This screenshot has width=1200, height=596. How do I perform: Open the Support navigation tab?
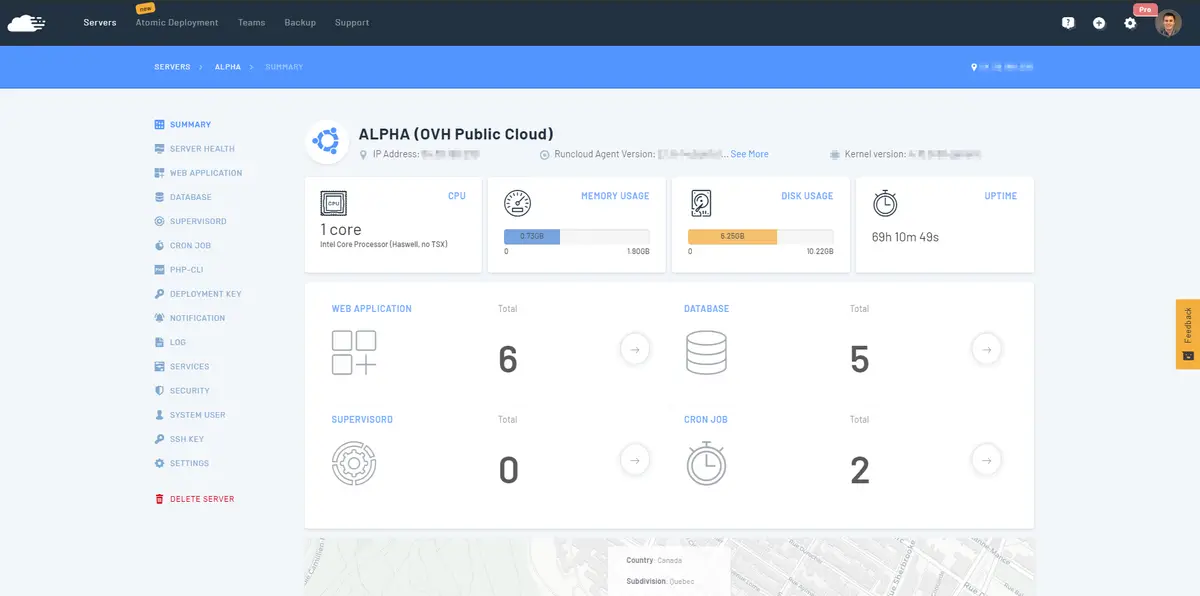pos(352,23)
